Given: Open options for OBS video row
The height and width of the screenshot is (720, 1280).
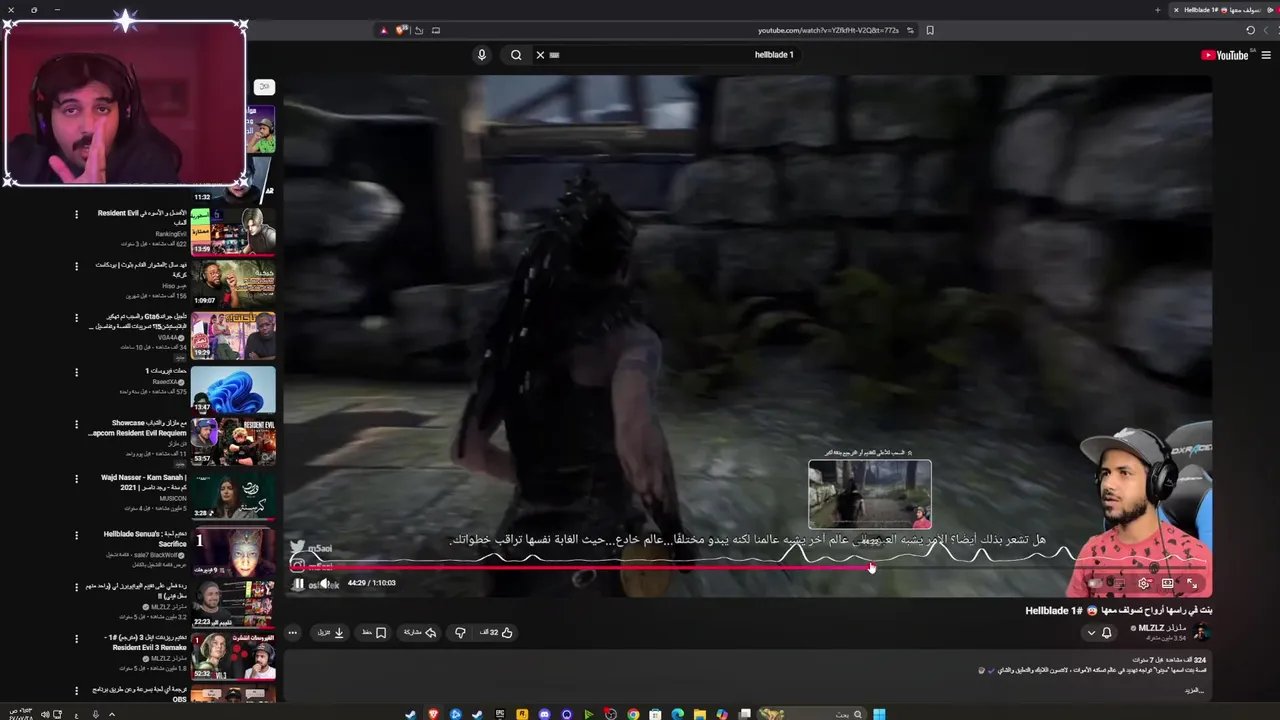Looking at the screenshot, I should click(x=76, y=690).
